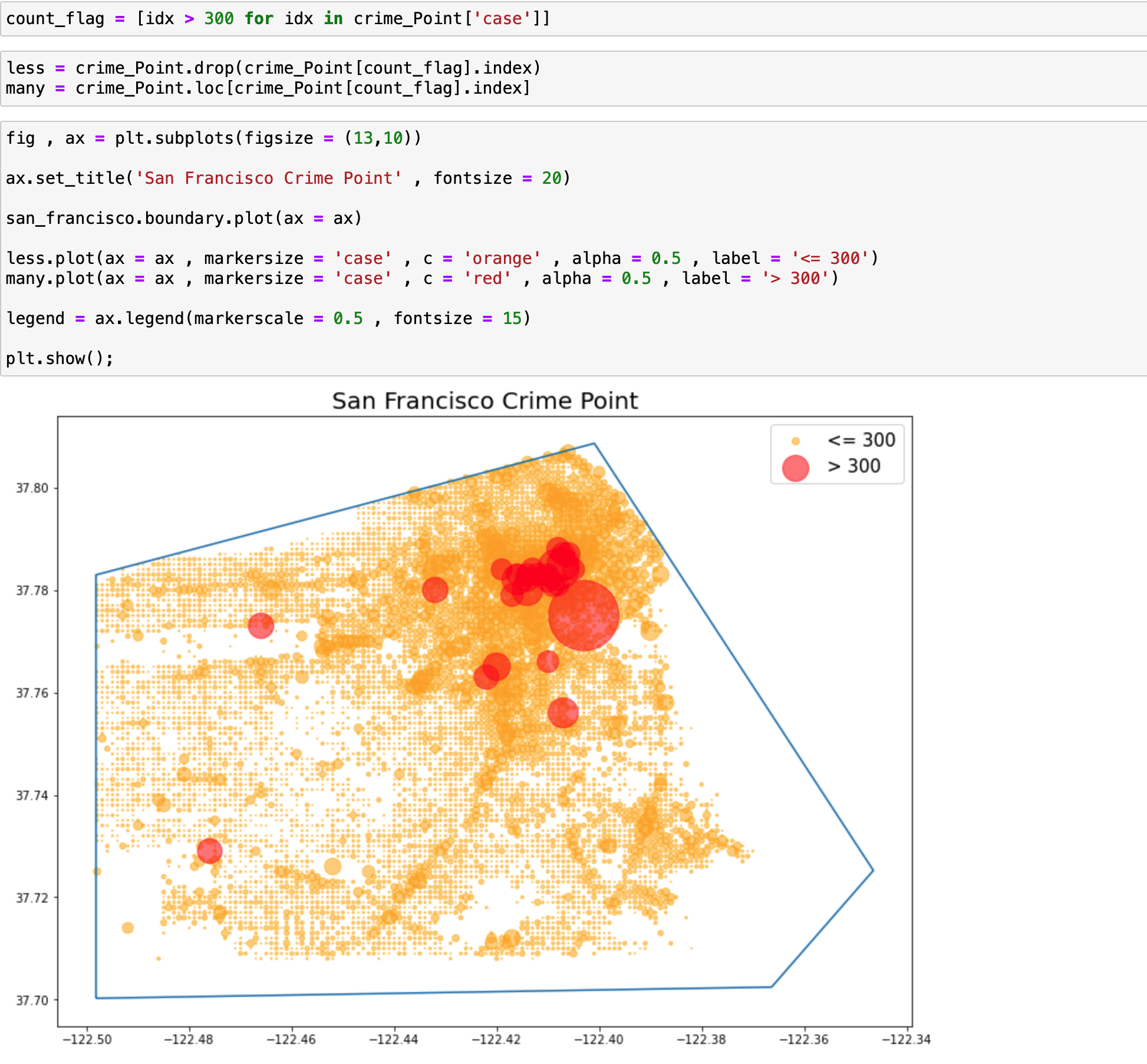Click the -122.34 x-axis tick label
Image resolution: width=1147 pixels, height=1064 pixels.
click(906, 1039)
